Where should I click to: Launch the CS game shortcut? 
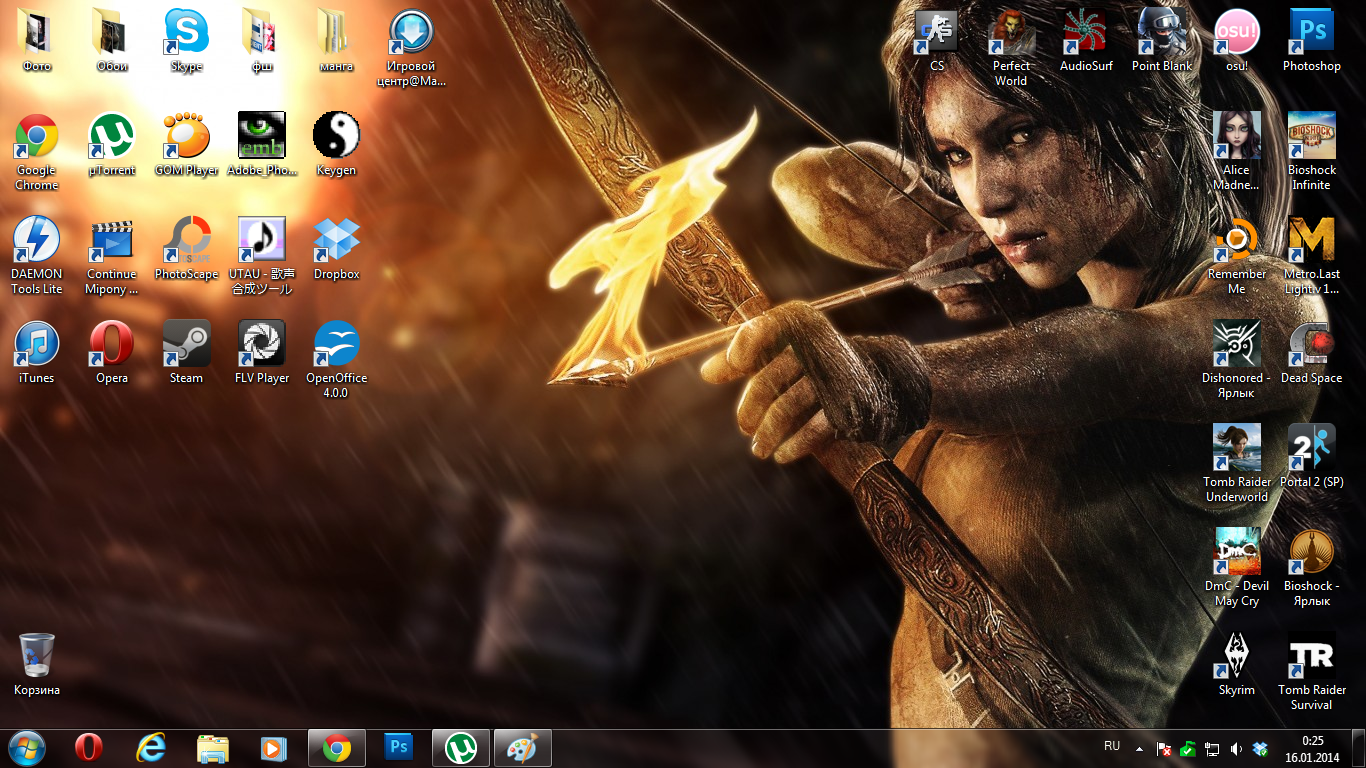(937, 40)
